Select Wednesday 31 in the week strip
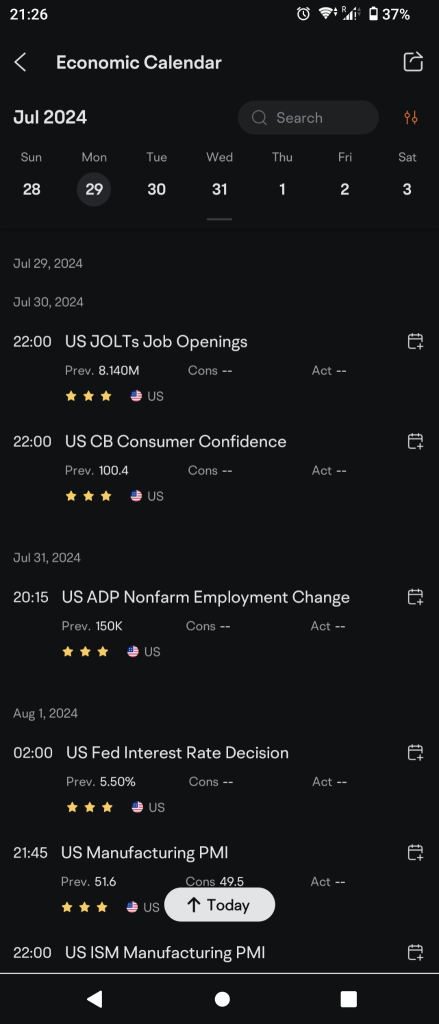 point(220,189)
